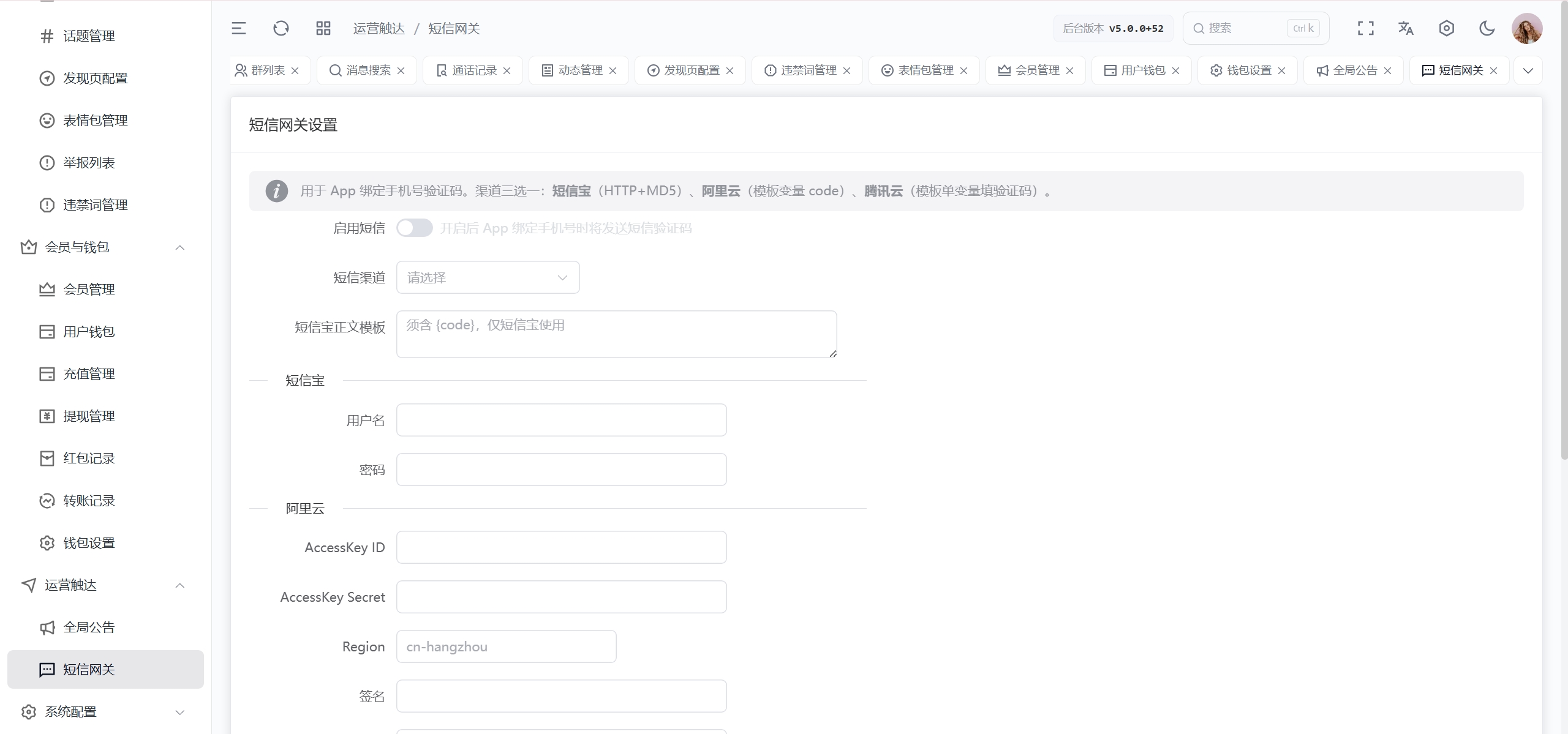Click the Region input field

click(x=507, y=646)
